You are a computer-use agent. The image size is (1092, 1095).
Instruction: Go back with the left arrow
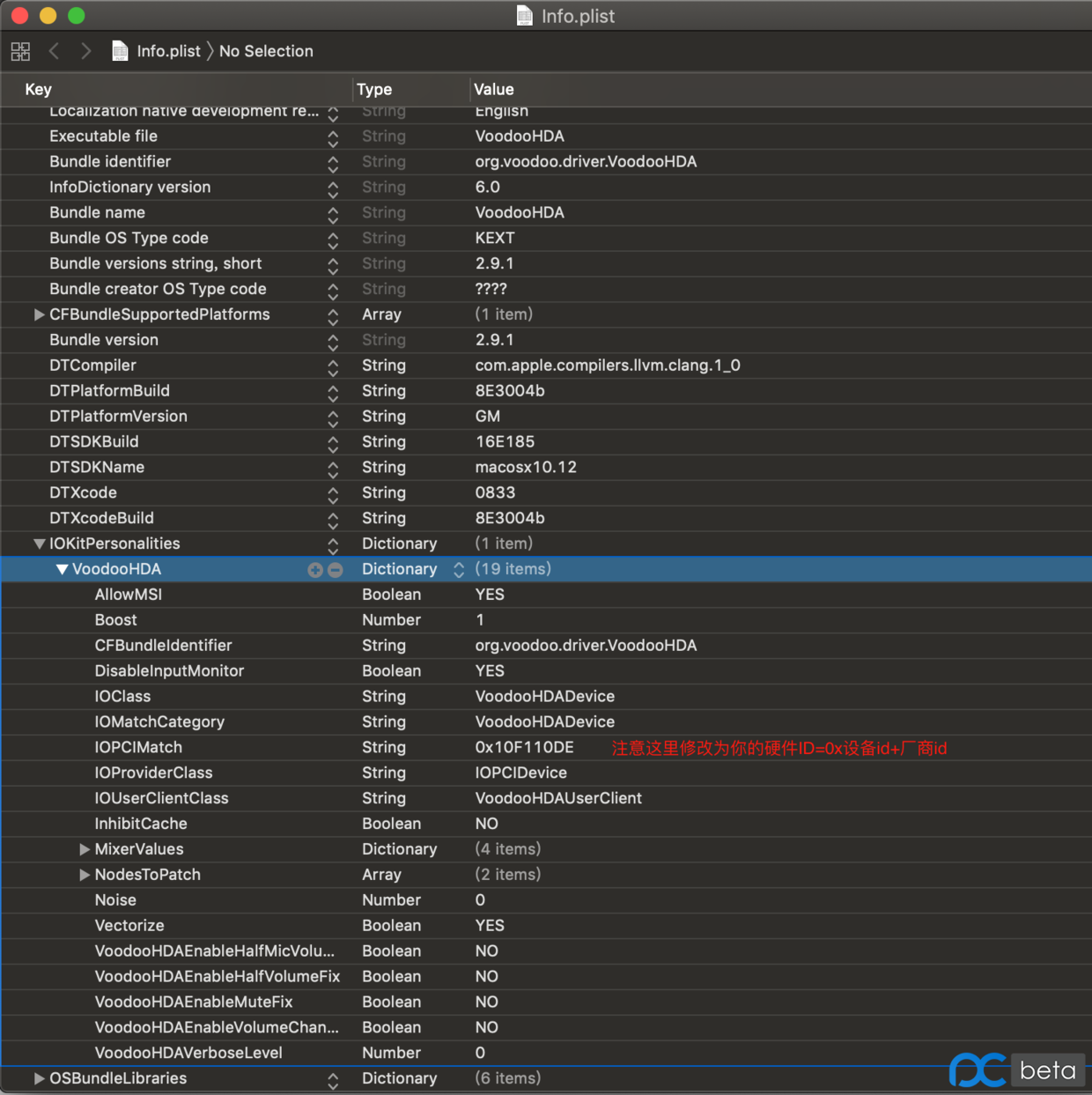(x=55, y=51)
